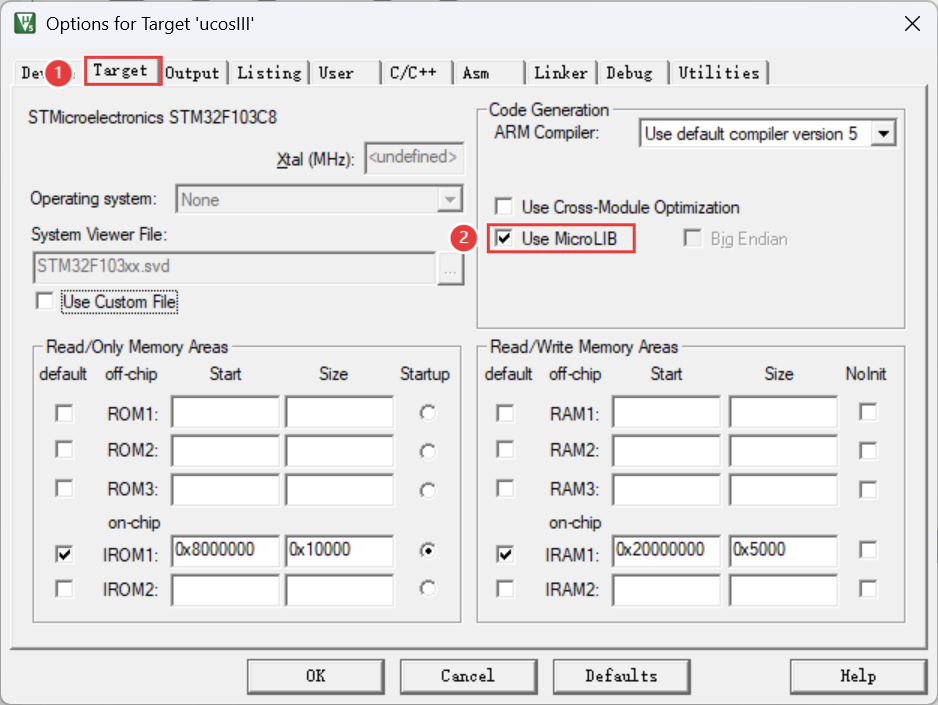The height and width of the screenshot is (705, 938).
Task: Browse for System Viewer File with ellipsis button
Action: point(450,268)
